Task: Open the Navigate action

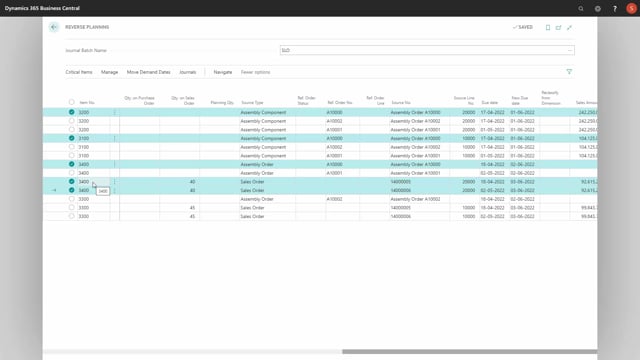Action: 223,72
